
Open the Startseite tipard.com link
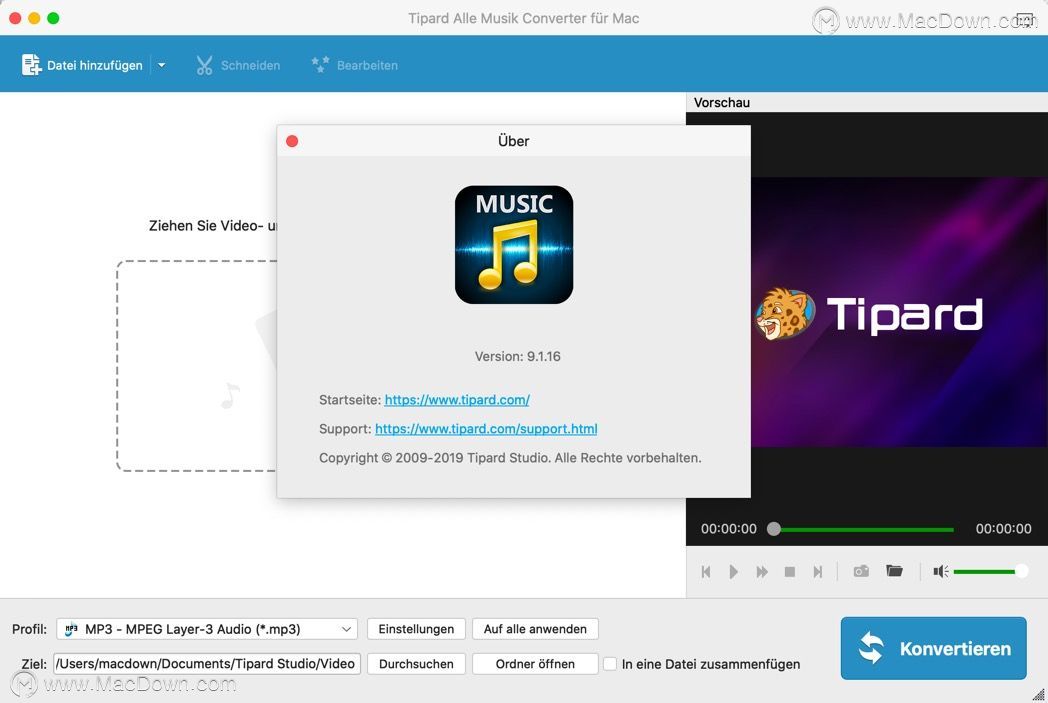(457, 400)
